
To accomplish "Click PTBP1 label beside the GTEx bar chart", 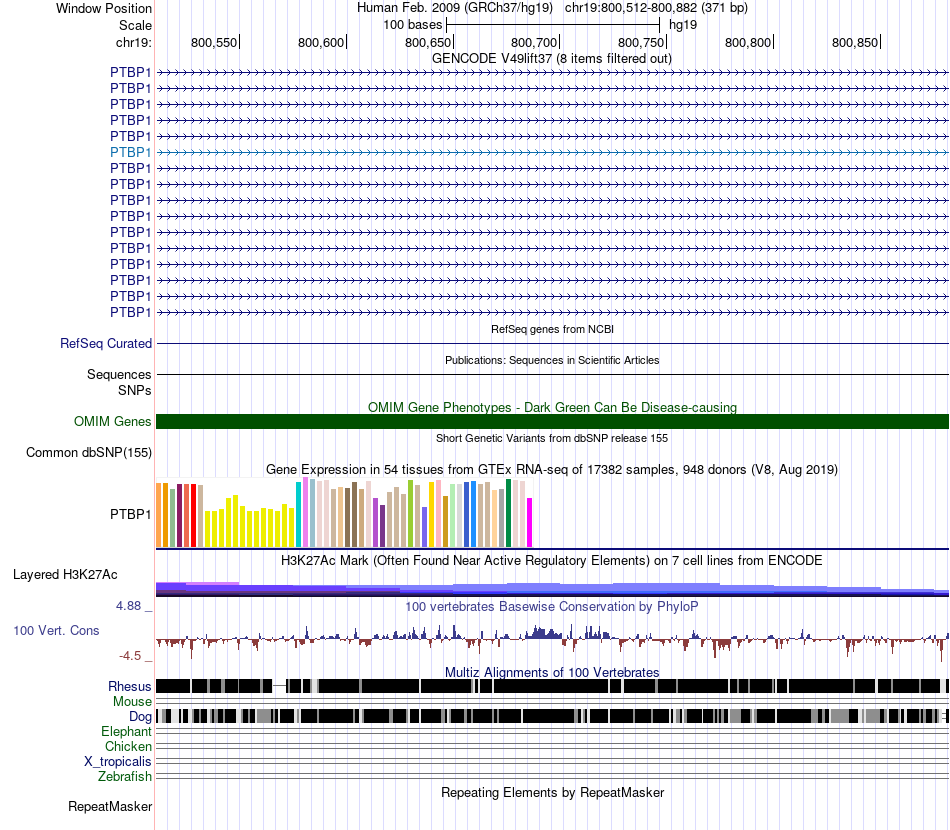I will 130,514.
